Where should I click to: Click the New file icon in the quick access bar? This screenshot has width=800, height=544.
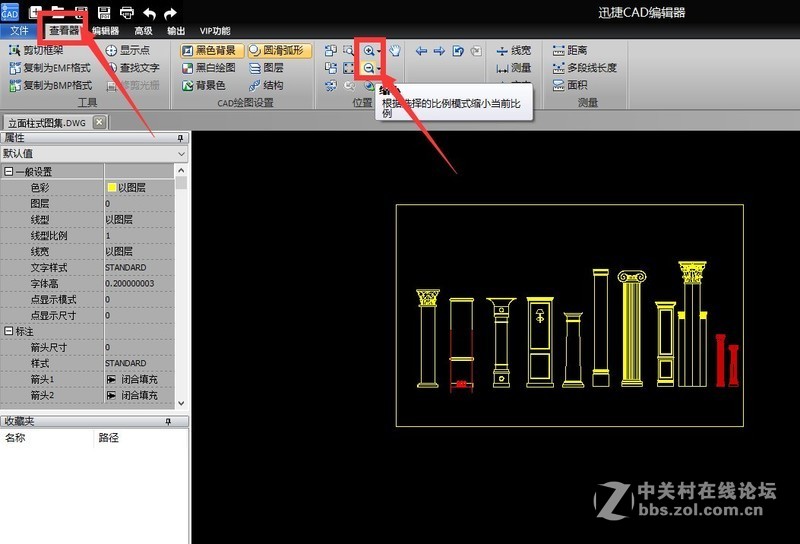(x=35, y=13)
